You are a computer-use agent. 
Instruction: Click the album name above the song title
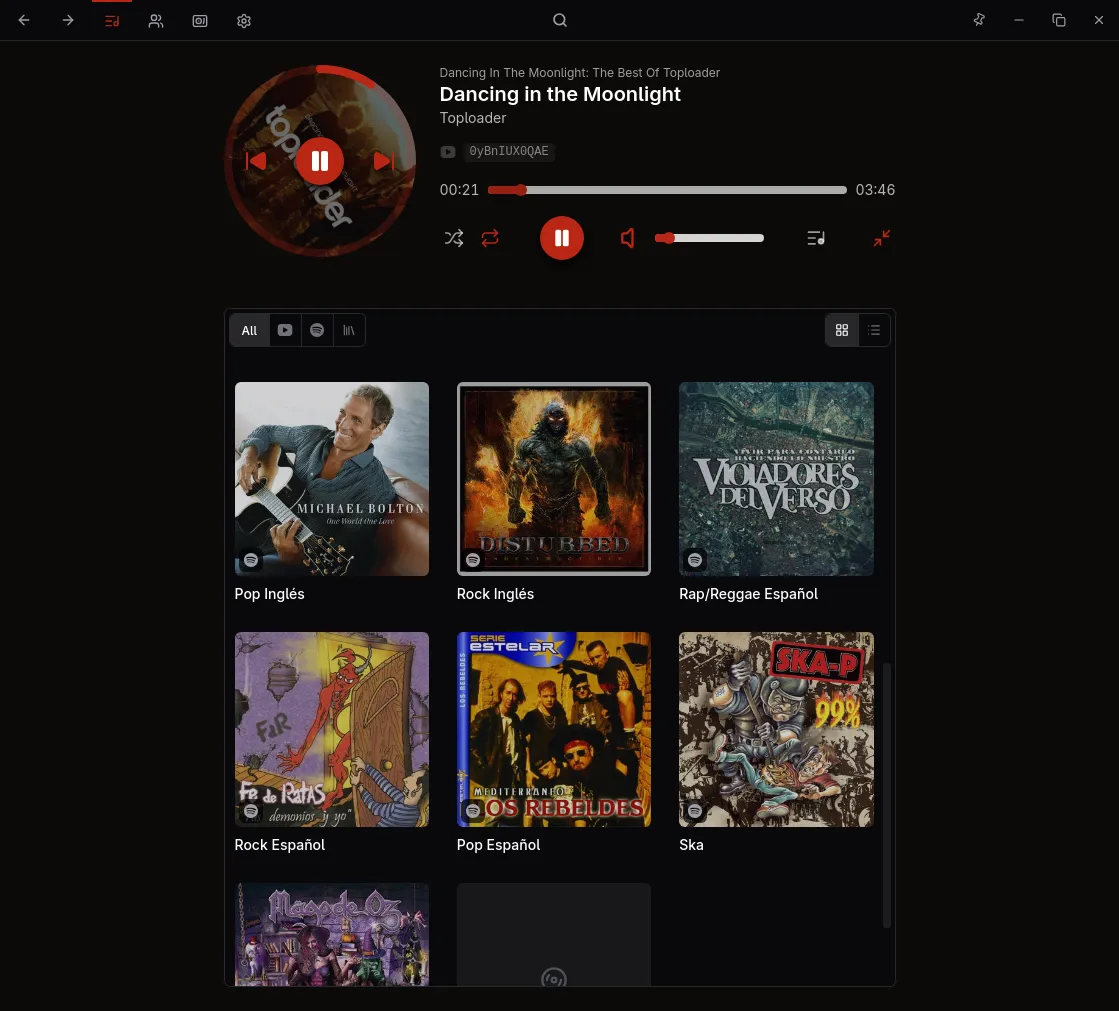coord(579,73)
